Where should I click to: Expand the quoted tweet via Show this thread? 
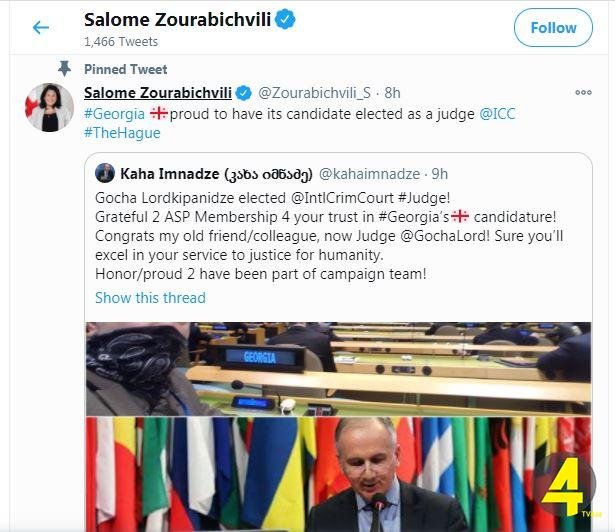point(150,298)
